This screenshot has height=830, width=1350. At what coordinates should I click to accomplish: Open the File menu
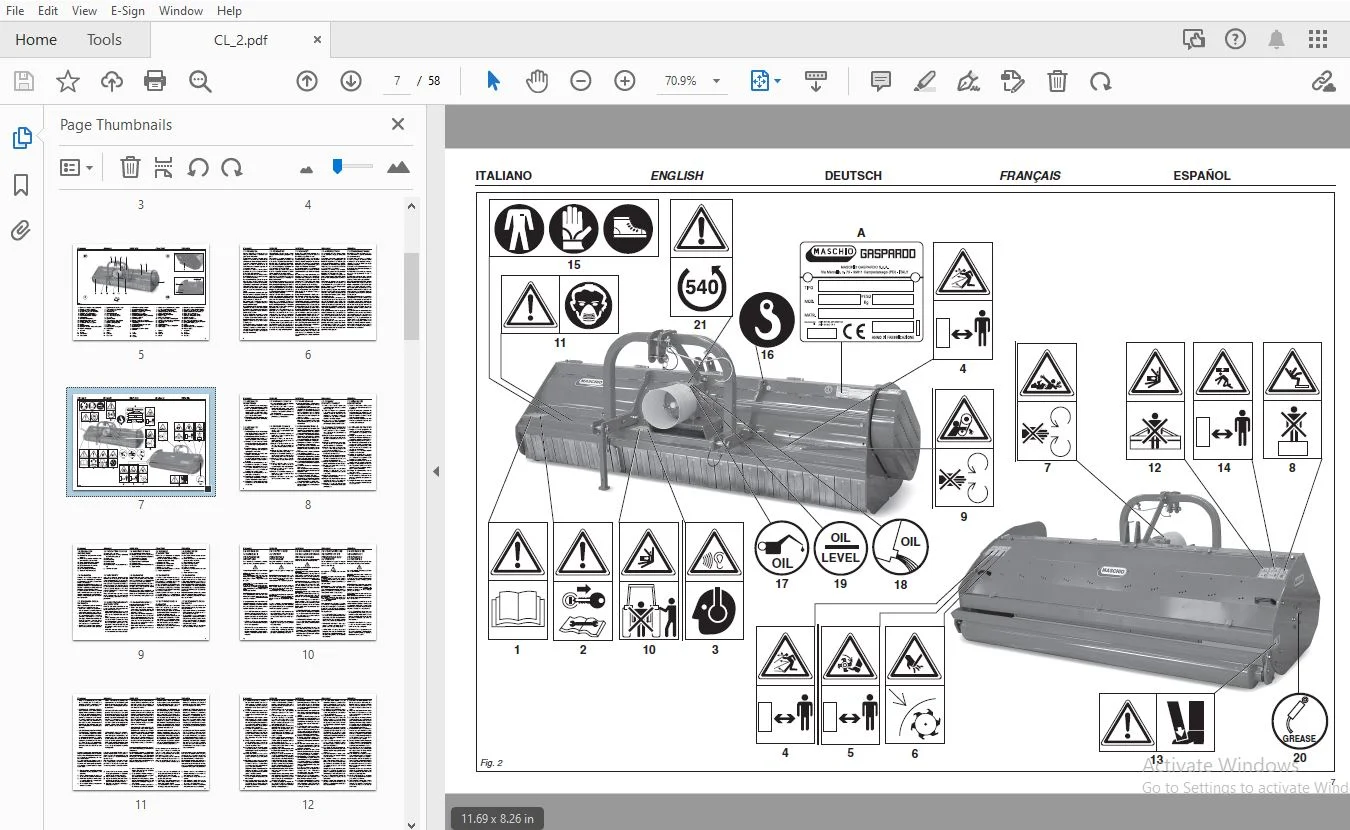point(15,11)
